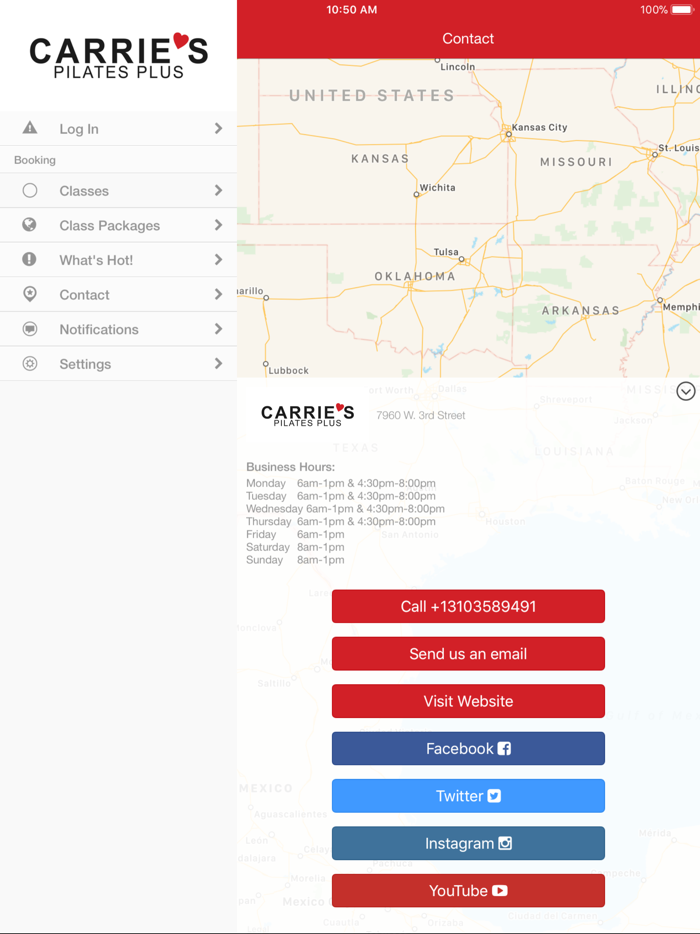700x934 pixels.
Task: Collapse the contact info panel with down arrow
Action: click(x=686, y=391)
